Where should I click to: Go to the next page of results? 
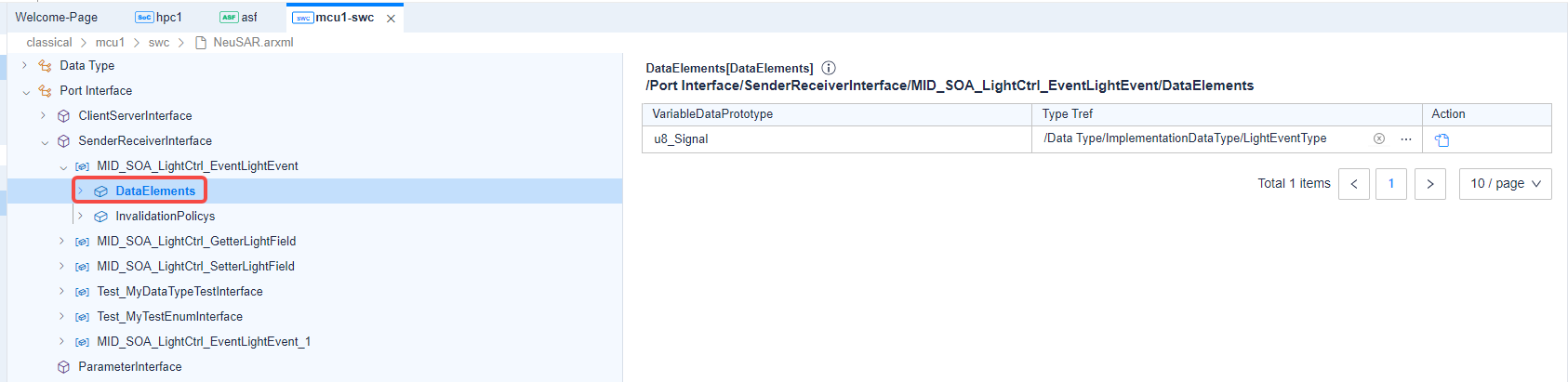point(1429,184)
